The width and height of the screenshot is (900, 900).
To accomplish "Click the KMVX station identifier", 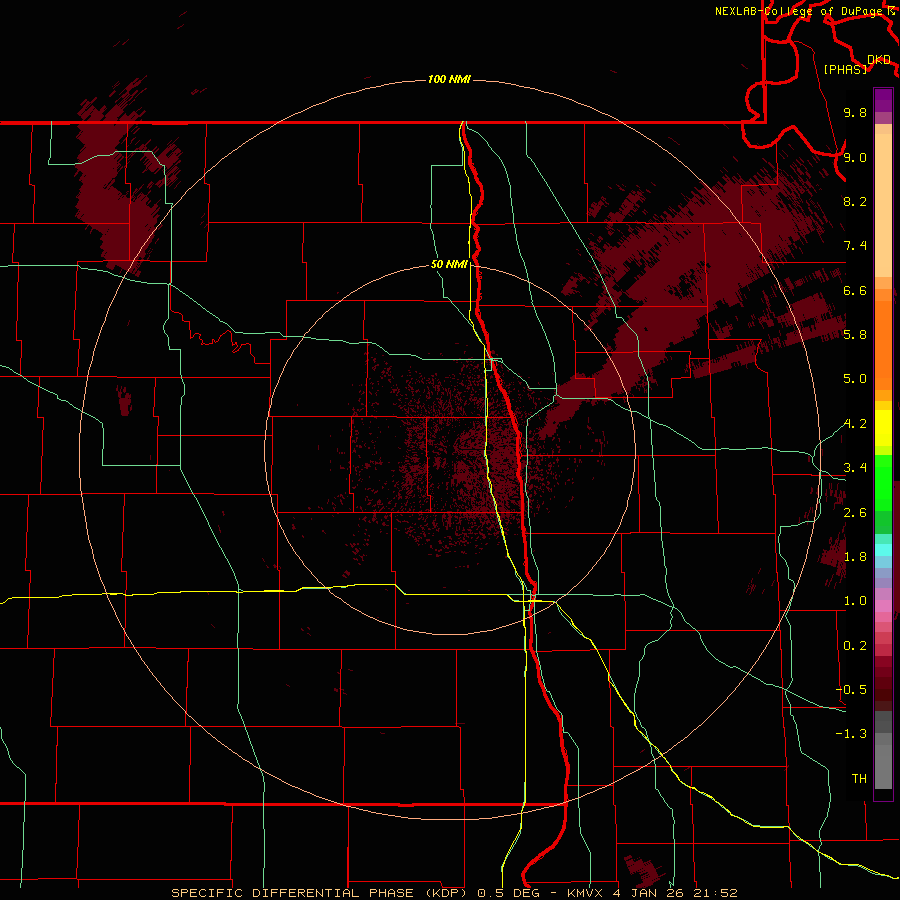I will point(585,893).
